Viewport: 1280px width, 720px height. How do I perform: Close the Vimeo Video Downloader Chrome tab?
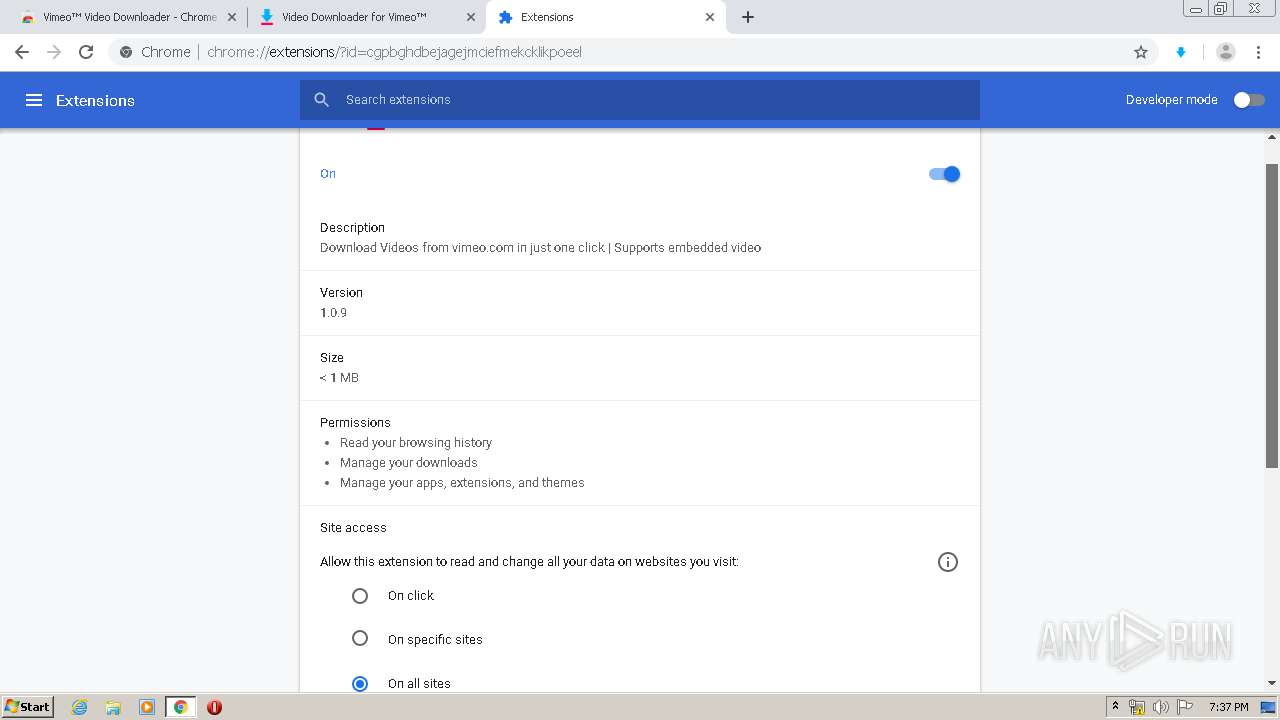point(232,17)
